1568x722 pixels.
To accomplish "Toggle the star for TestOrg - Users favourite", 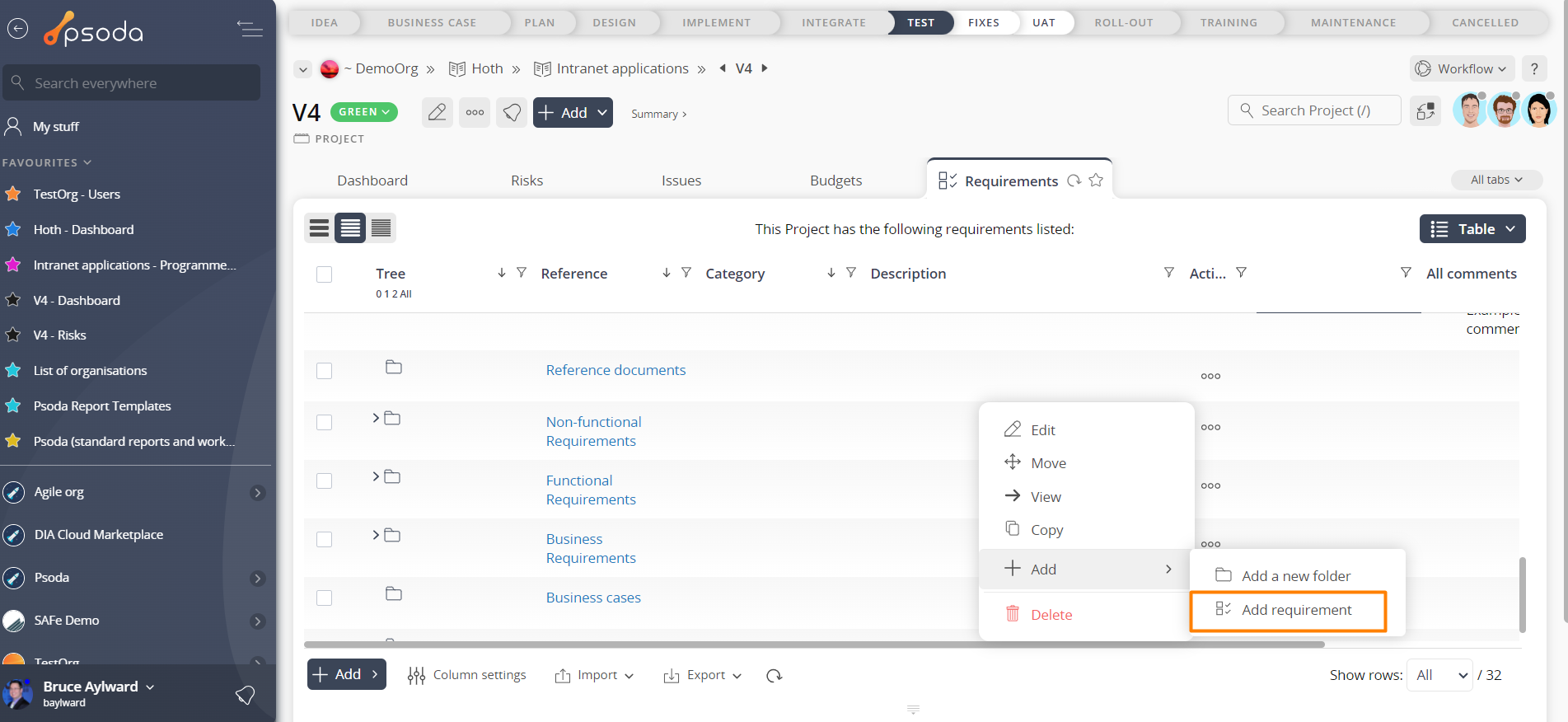I will [13, 194].
